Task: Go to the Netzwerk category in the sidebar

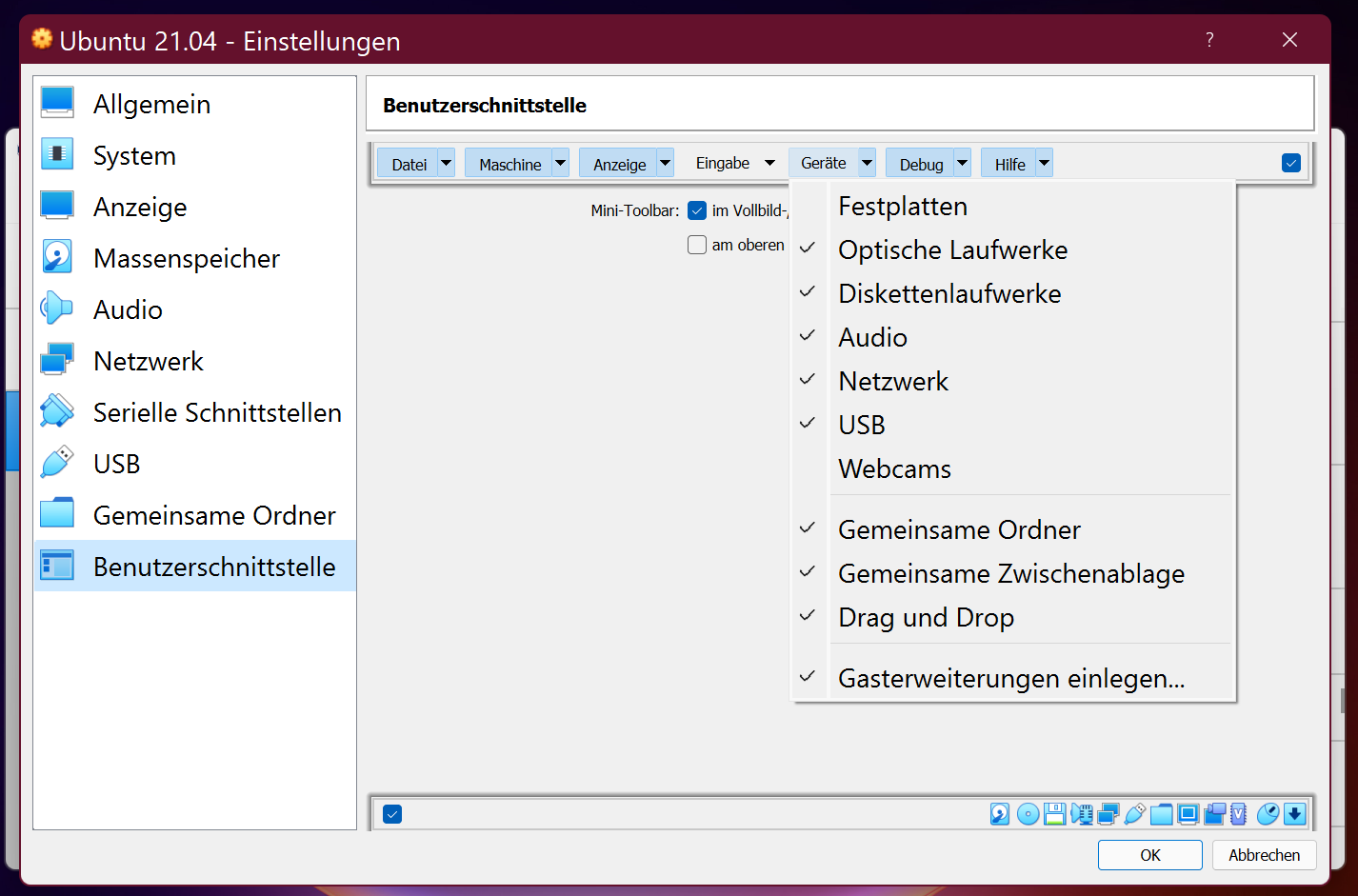Action: [x=194, y=361]
